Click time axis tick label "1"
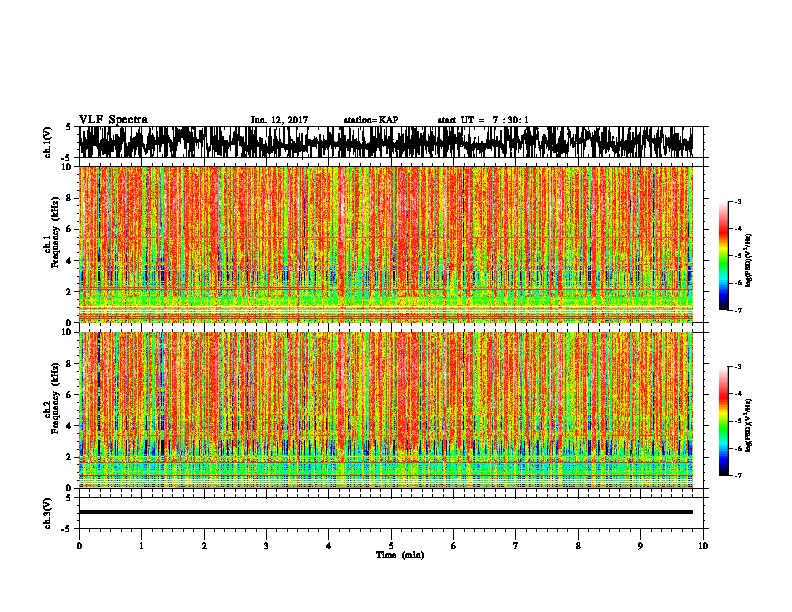 click(141, 546)
